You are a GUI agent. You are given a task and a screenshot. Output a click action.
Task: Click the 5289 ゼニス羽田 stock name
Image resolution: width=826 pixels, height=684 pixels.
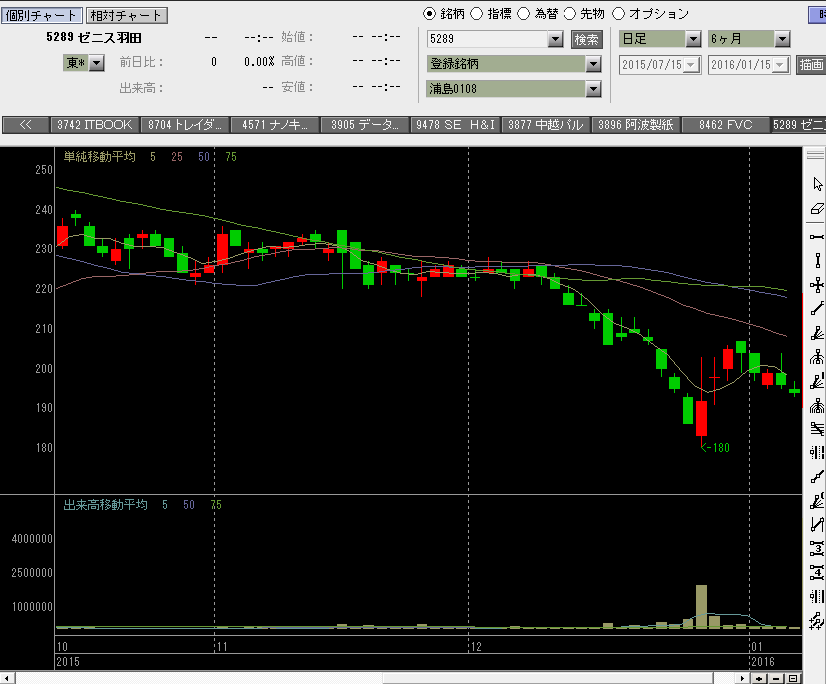(94, 37)
